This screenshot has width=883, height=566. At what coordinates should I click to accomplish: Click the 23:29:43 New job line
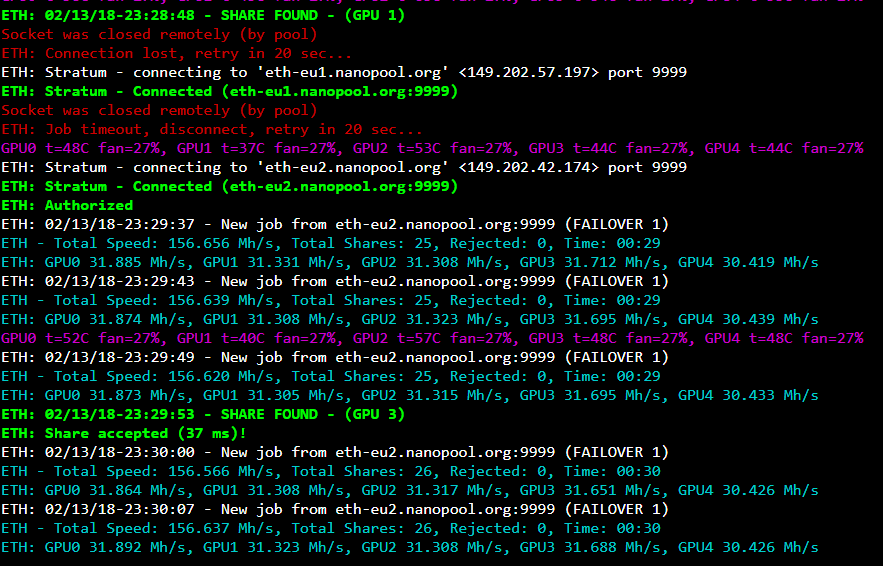pos(335,282)
